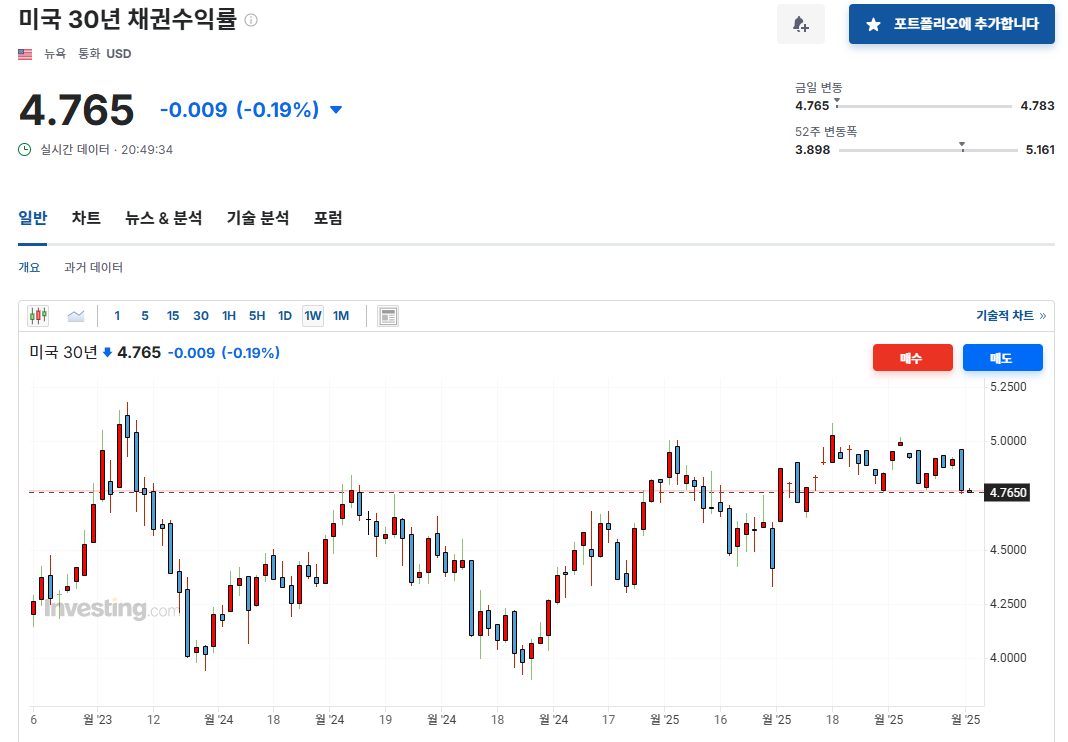Image resolution: width=1068 pixels, height=742 pixels.
Task: Click the 포트폴리오에 추가합니다 button
Action: click(x=951, y=24)
